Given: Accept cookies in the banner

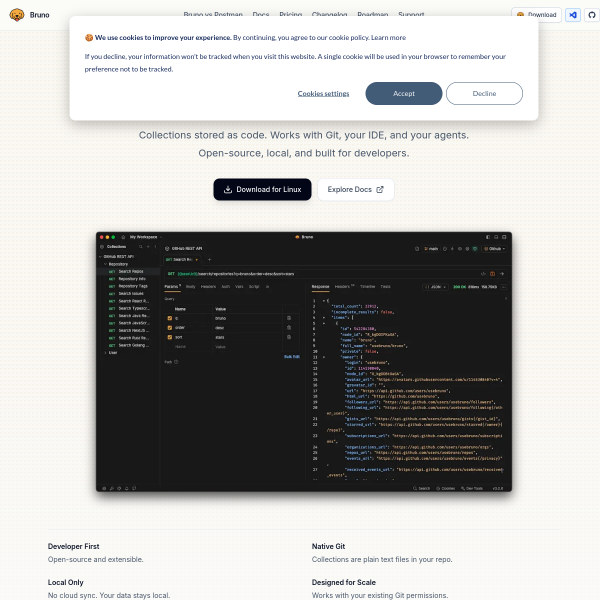Looking at the screenshot, I should click(x=404, y=93).
